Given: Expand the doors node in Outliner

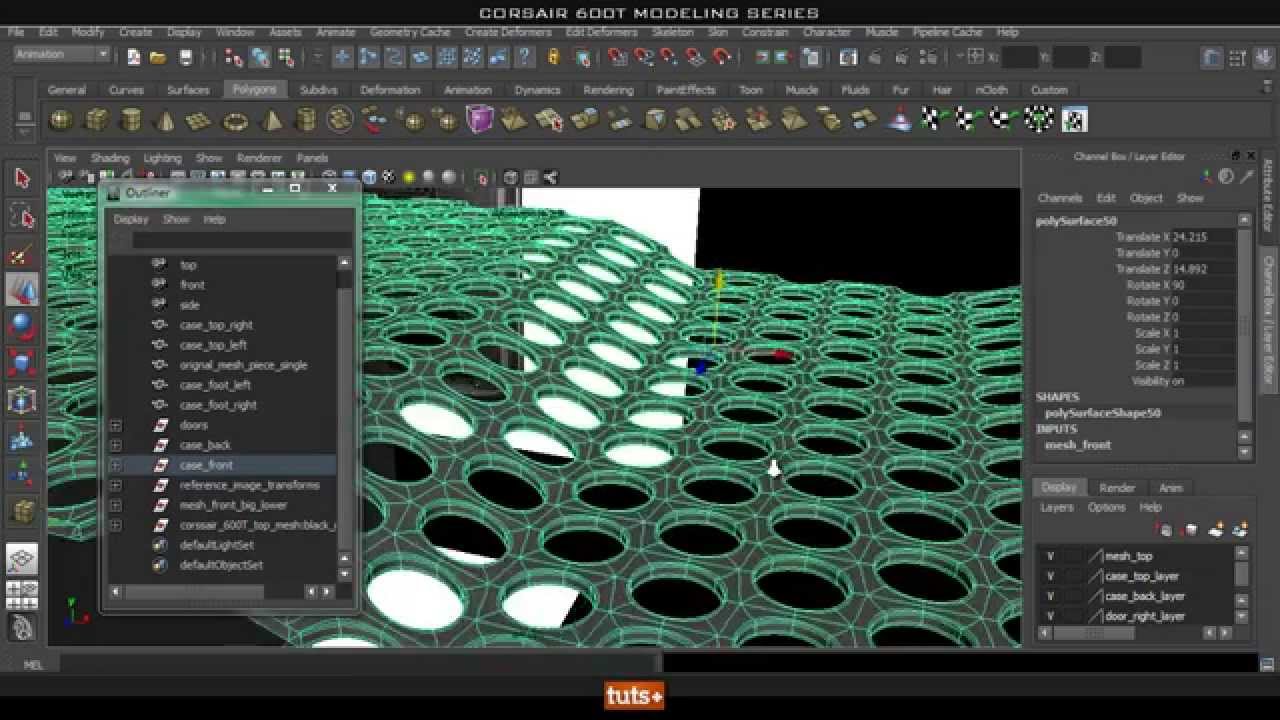Looking at the screenshot, I should (x=116, y=425).
